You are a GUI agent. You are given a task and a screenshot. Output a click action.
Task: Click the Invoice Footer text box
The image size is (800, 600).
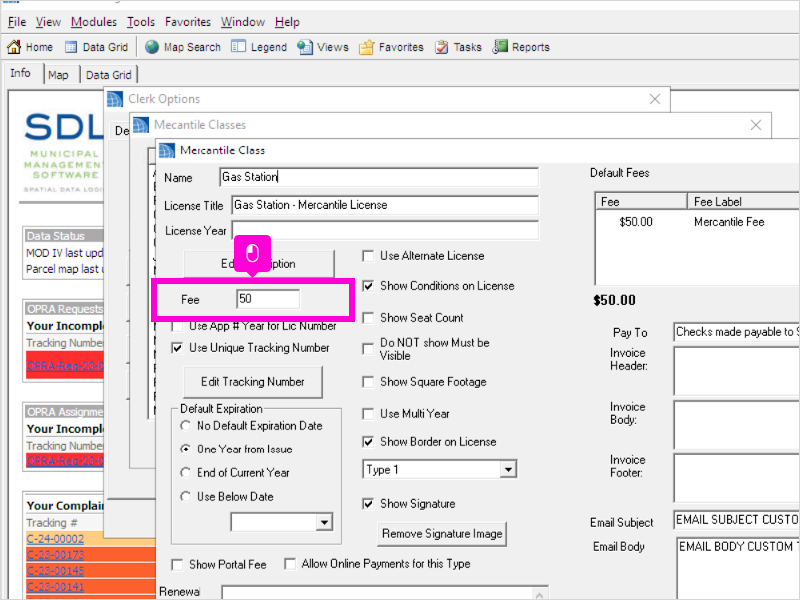[737, 478]
